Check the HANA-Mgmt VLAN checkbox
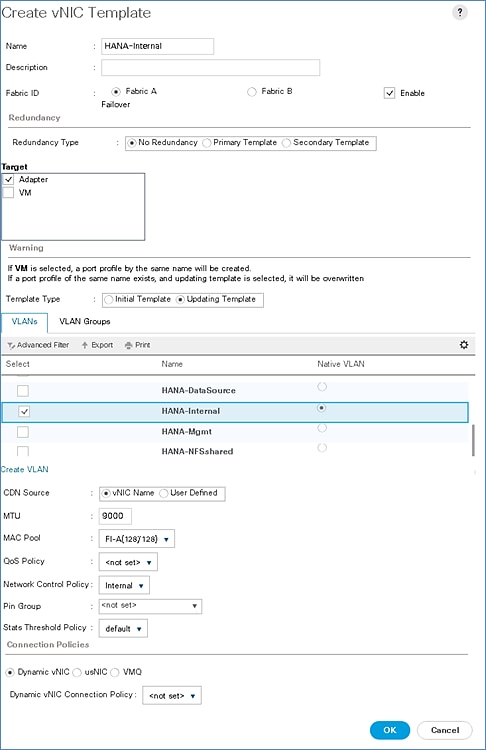486x750 pixels. (x=23, y=432)
